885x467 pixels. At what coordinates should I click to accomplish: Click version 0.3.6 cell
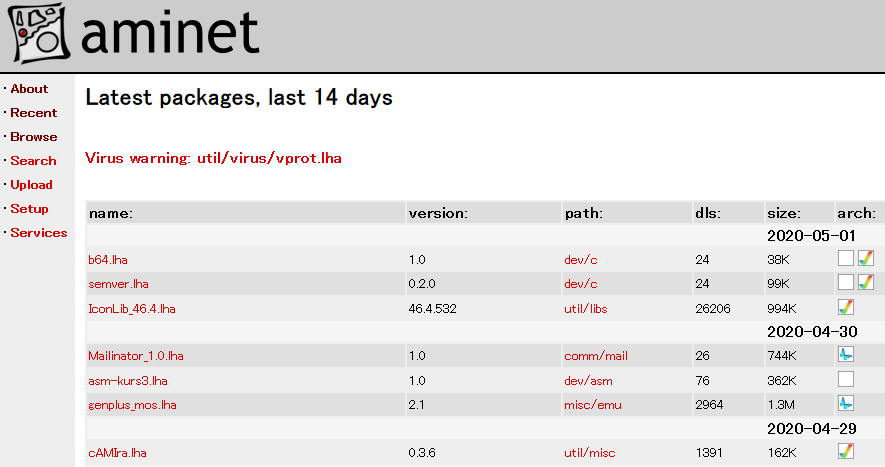(422, 453)
